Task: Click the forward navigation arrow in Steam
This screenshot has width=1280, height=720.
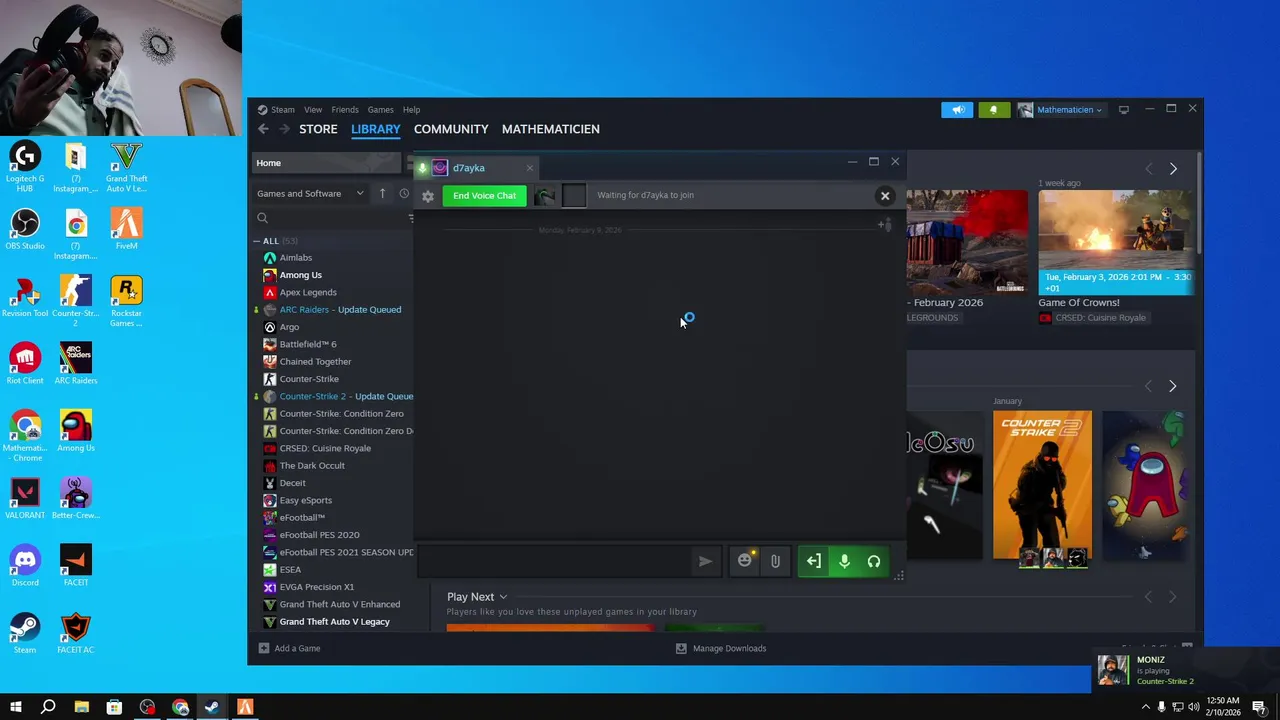Action: click(x=284, y=129)
